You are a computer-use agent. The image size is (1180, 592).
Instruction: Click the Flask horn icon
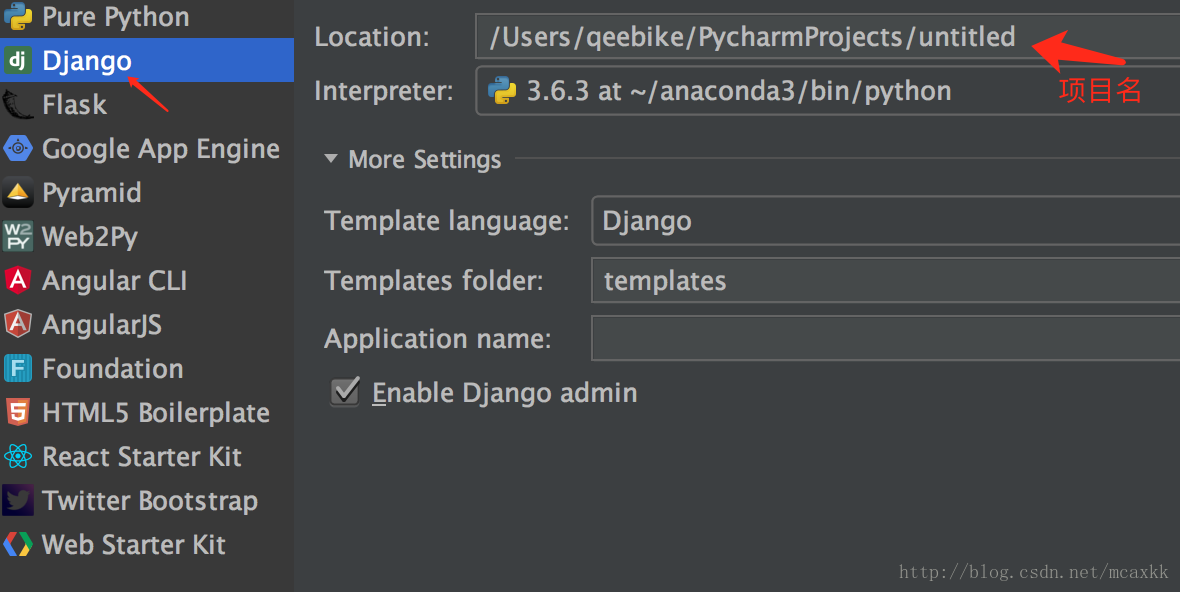coord(18,105)
